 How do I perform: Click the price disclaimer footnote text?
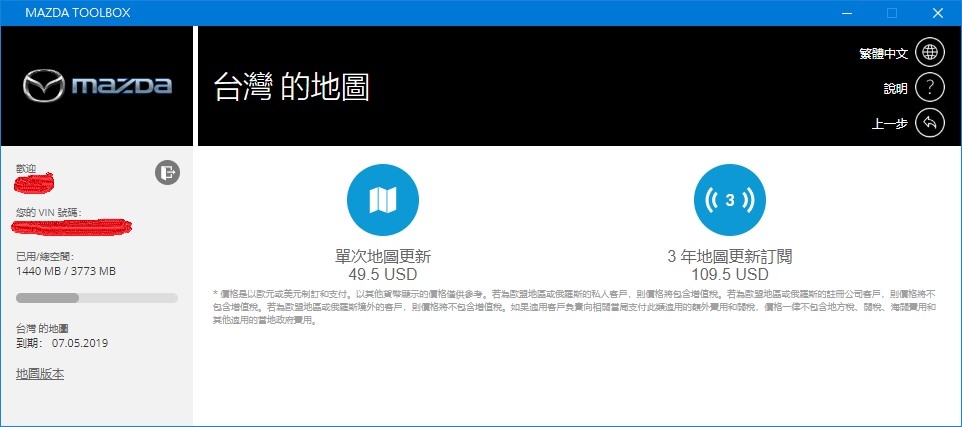574,307
